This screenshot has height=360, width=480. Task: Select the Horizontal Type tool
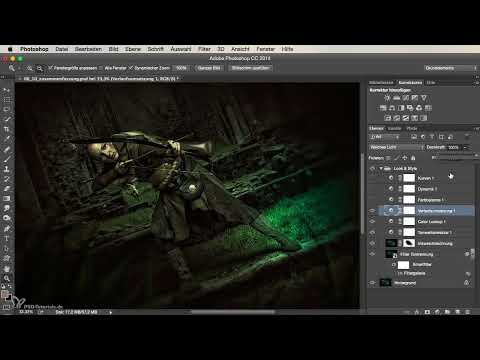[6, 239]
